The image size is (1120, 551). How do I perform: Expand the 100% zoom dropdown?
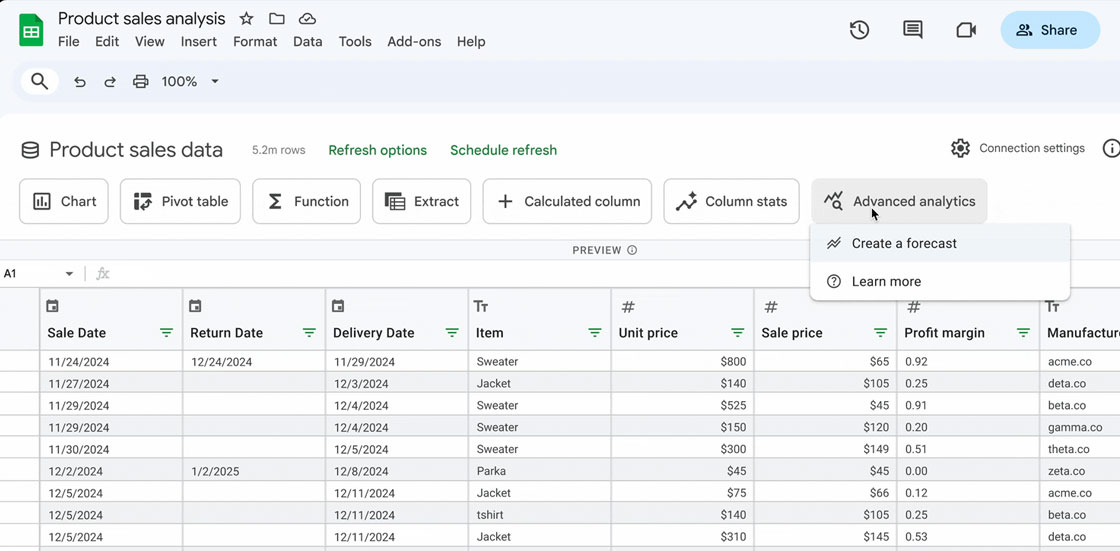click(x=214, y=81)
